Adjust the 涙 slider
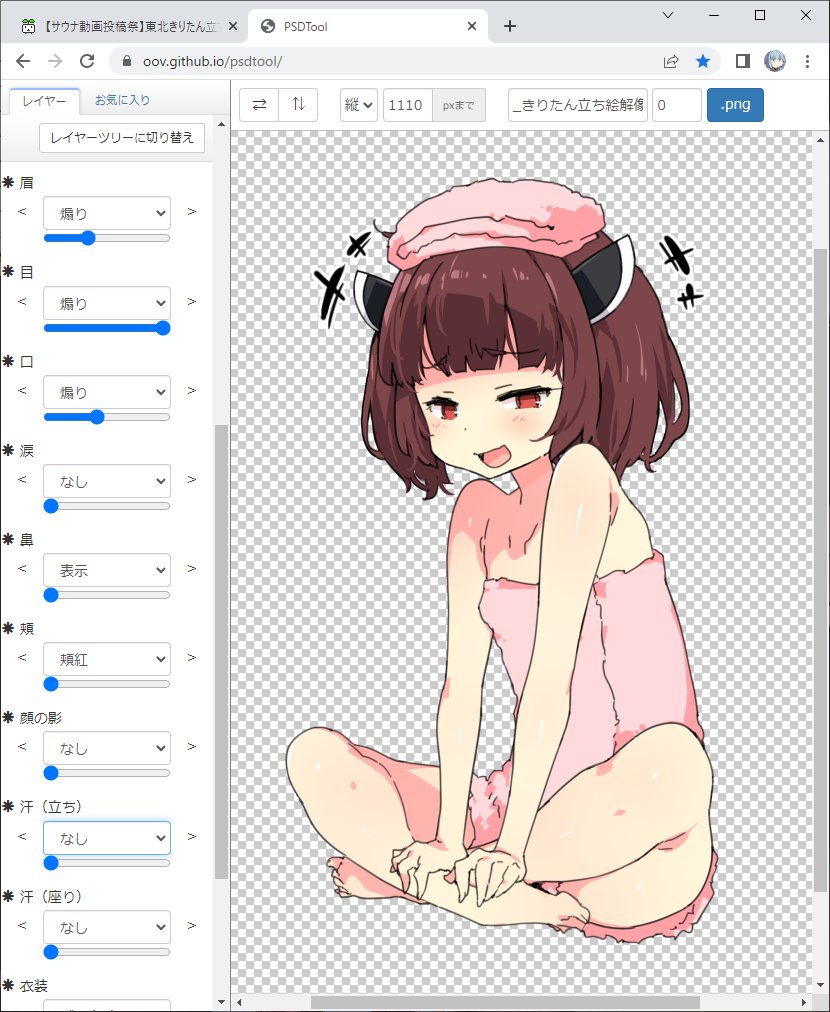The image size is (830, 1012). tap(107, 506)
